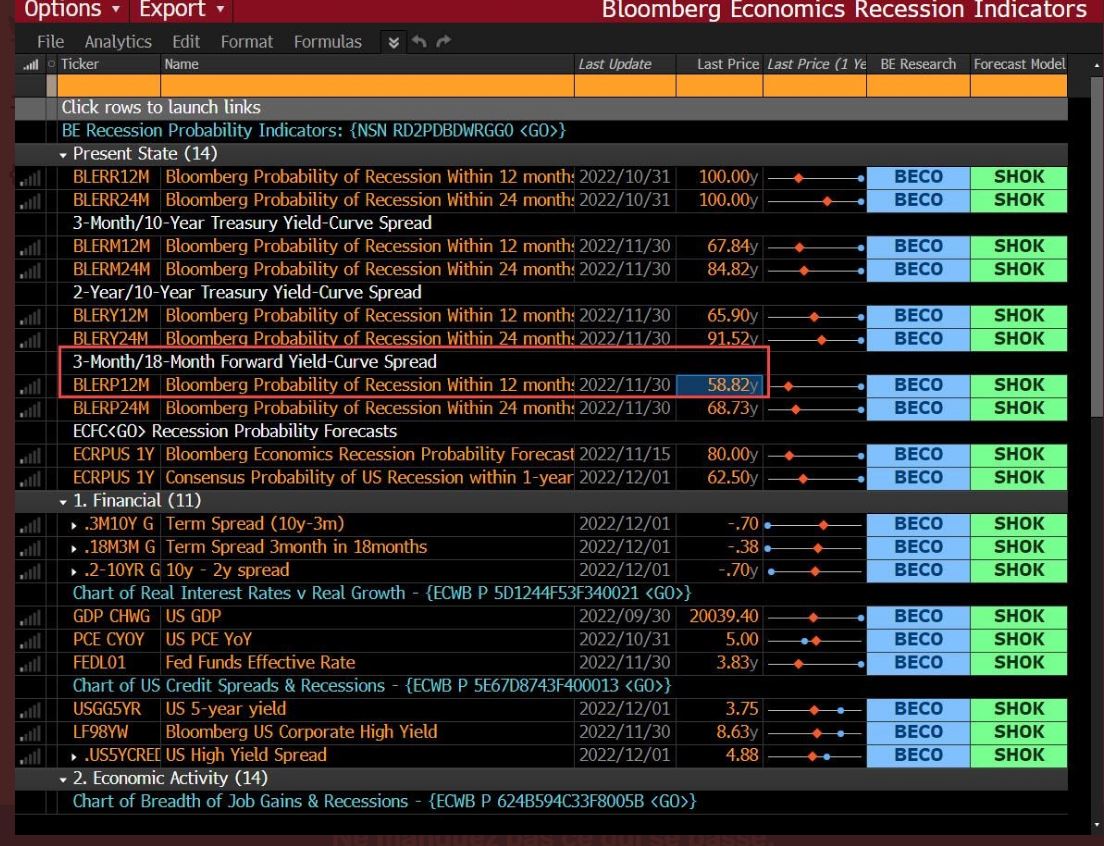Open the Format menu
The height and width of the screenshot is (846, 1104).
pyautogui.click(x=246, y=42)
